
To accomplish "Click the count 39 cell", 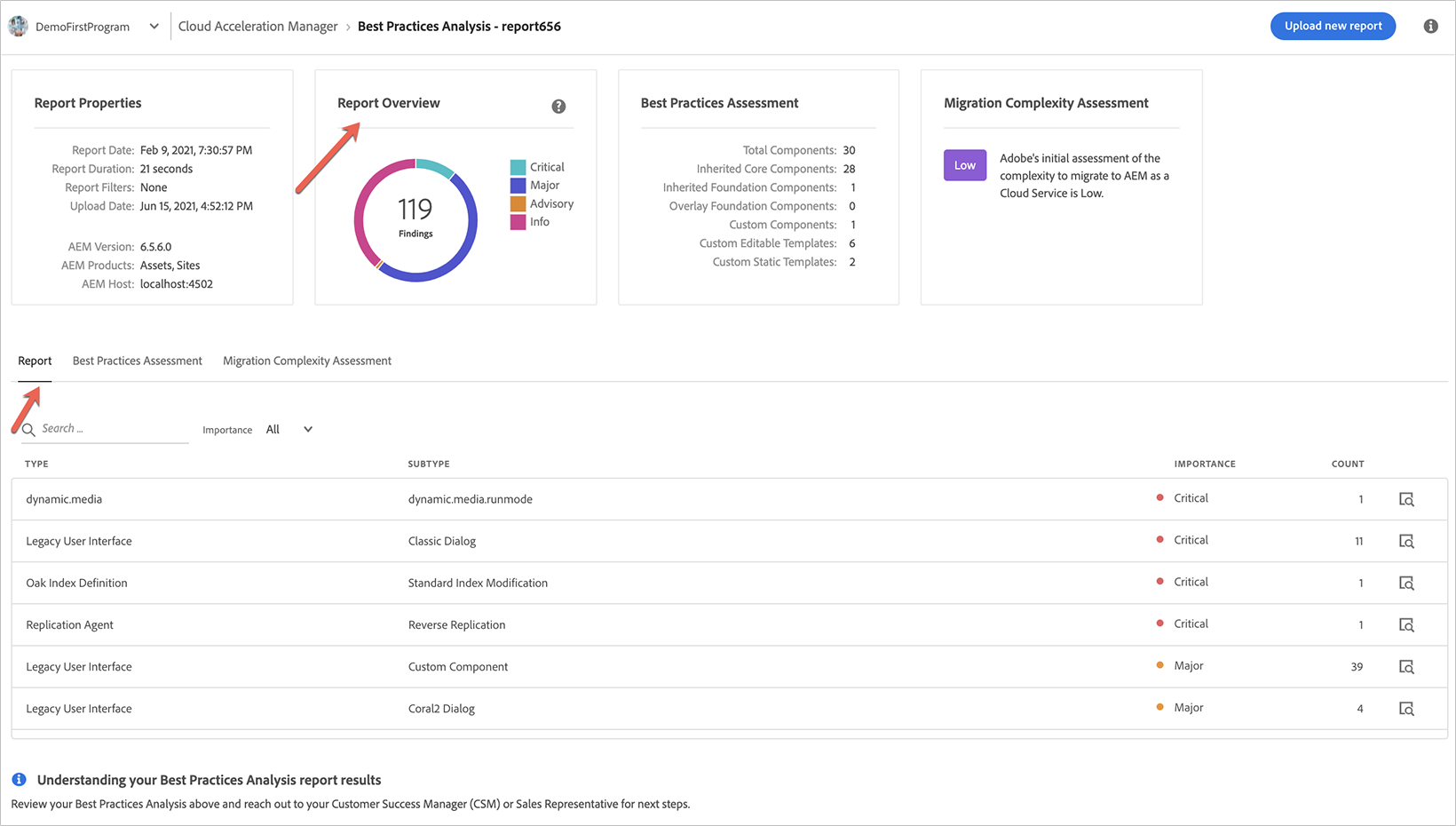I will coord(1357,667).
